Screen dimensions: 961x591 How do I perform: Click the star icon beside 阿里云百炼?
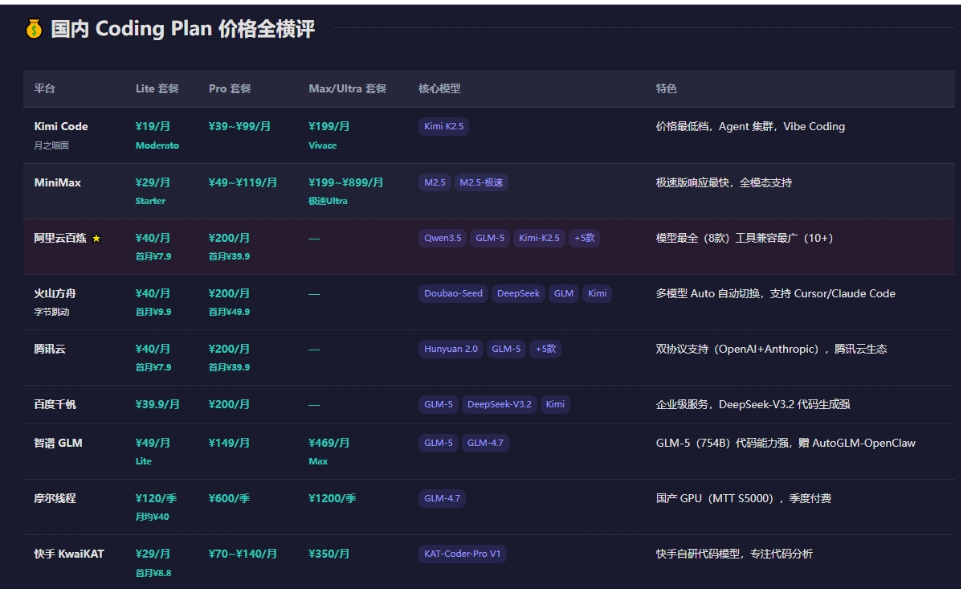tap(96, 239)
